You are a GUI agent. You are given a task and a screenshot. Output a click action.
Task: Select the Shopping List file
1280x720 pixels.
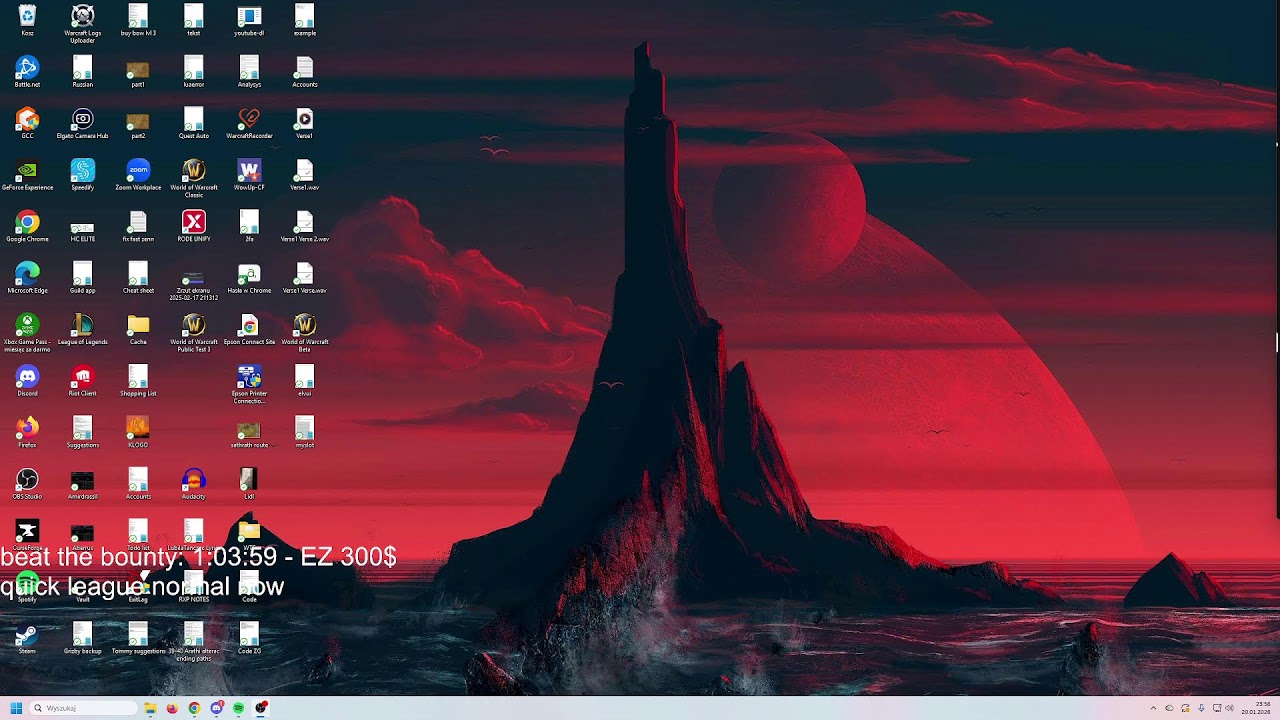click(138, 381)
